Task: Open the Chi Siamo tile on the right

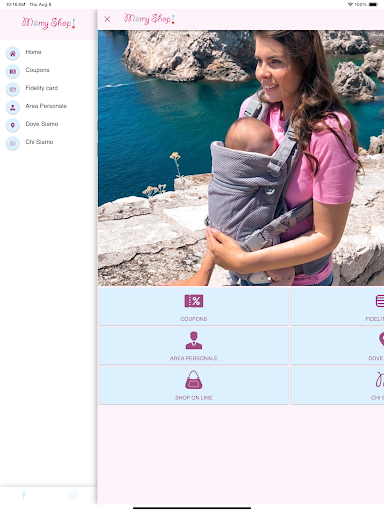Action: tap(337, 385)
